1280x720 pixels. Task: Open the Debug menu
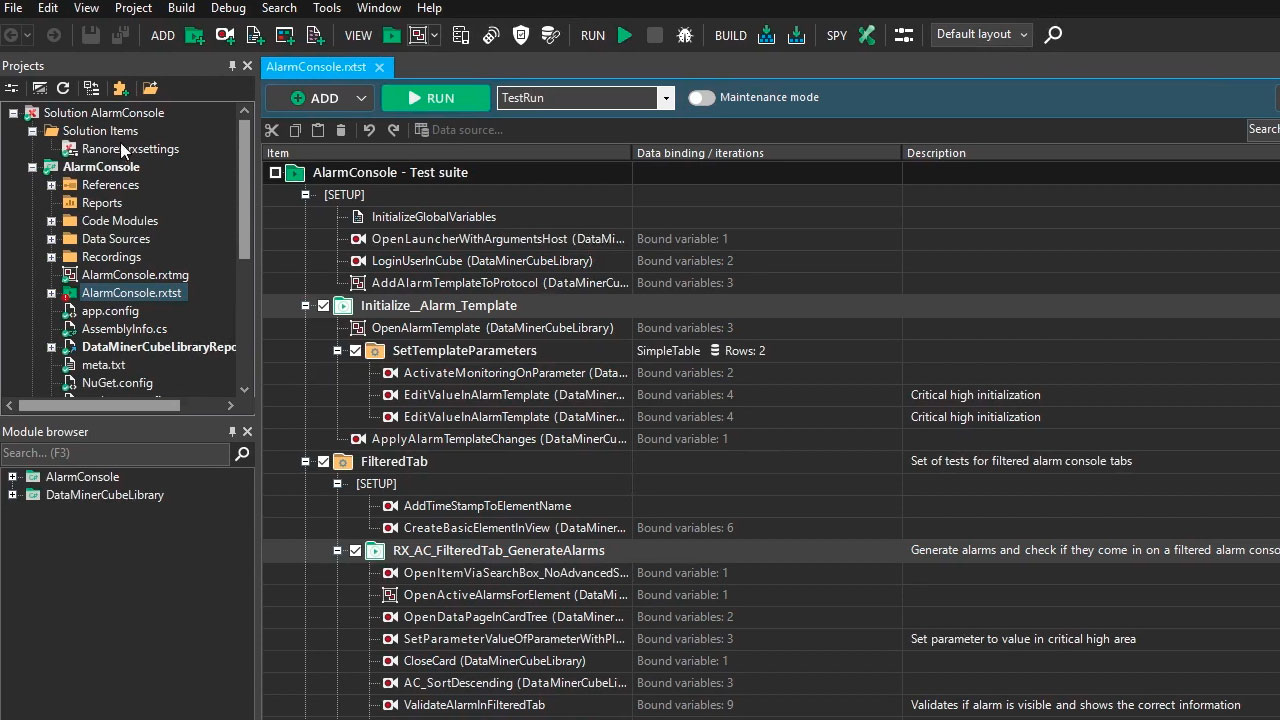[x=228, y=8]
